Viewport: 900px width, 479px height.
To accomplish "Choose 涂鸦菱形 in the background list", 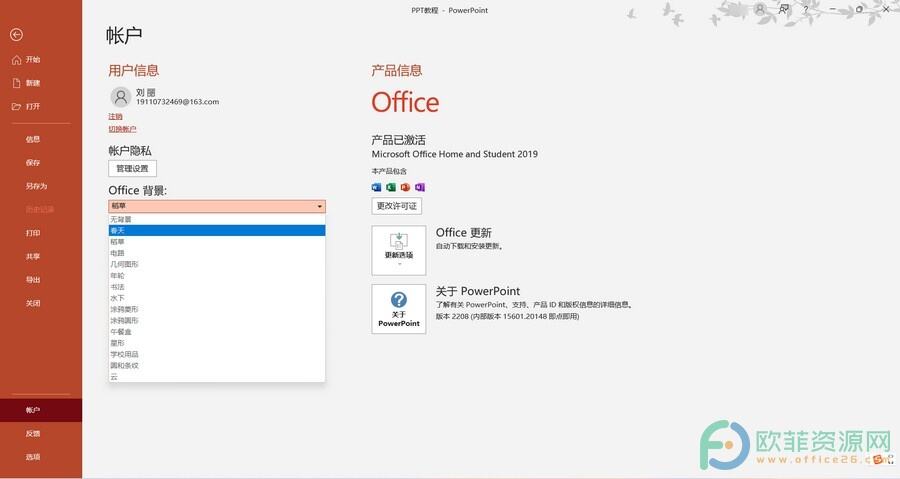I will click(x=217, y=309).
